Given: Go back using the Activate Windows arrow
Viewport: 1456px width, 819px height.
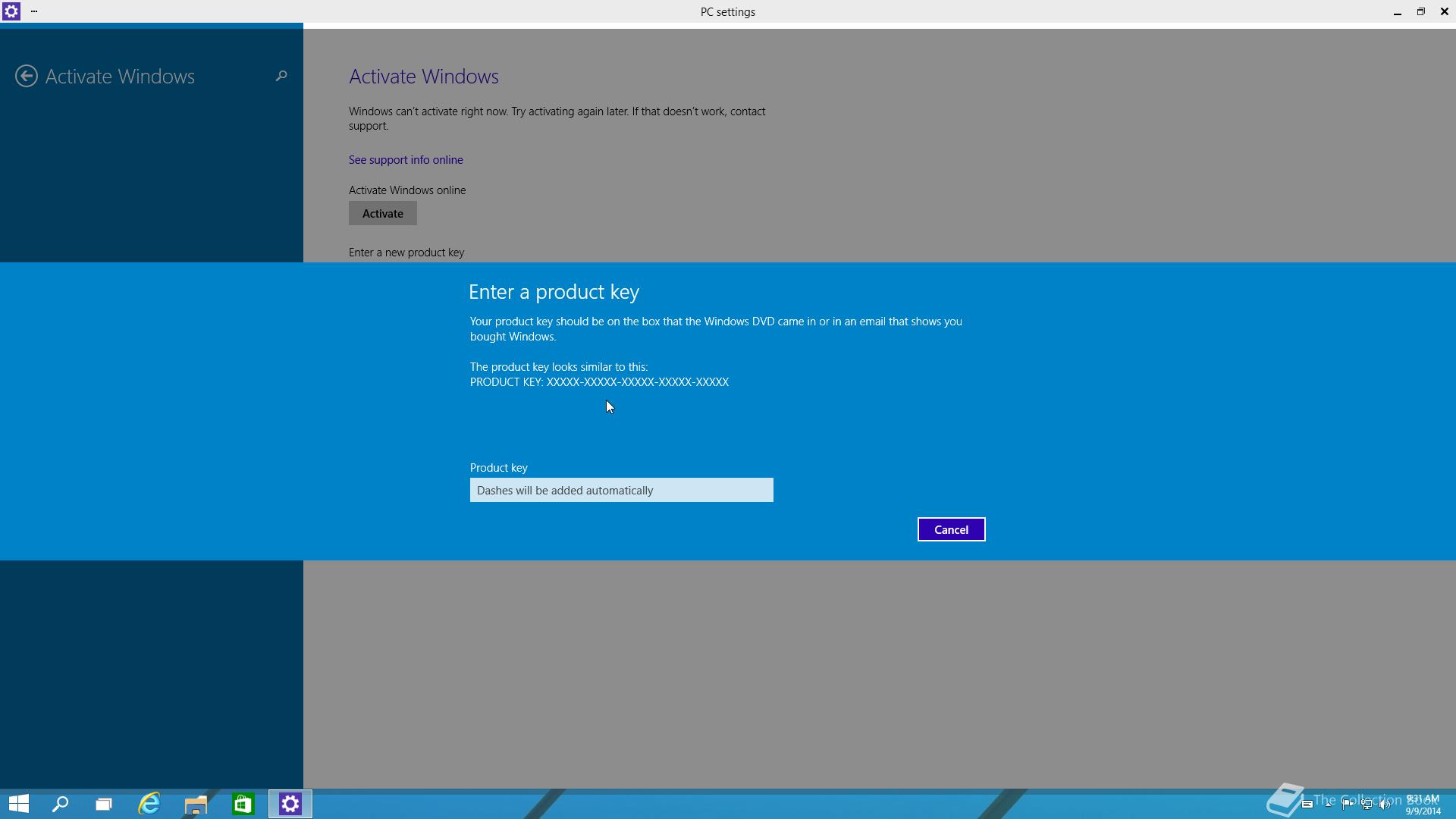Looking at the screenshot, I should pyautogui.click(x=27, y=76).
